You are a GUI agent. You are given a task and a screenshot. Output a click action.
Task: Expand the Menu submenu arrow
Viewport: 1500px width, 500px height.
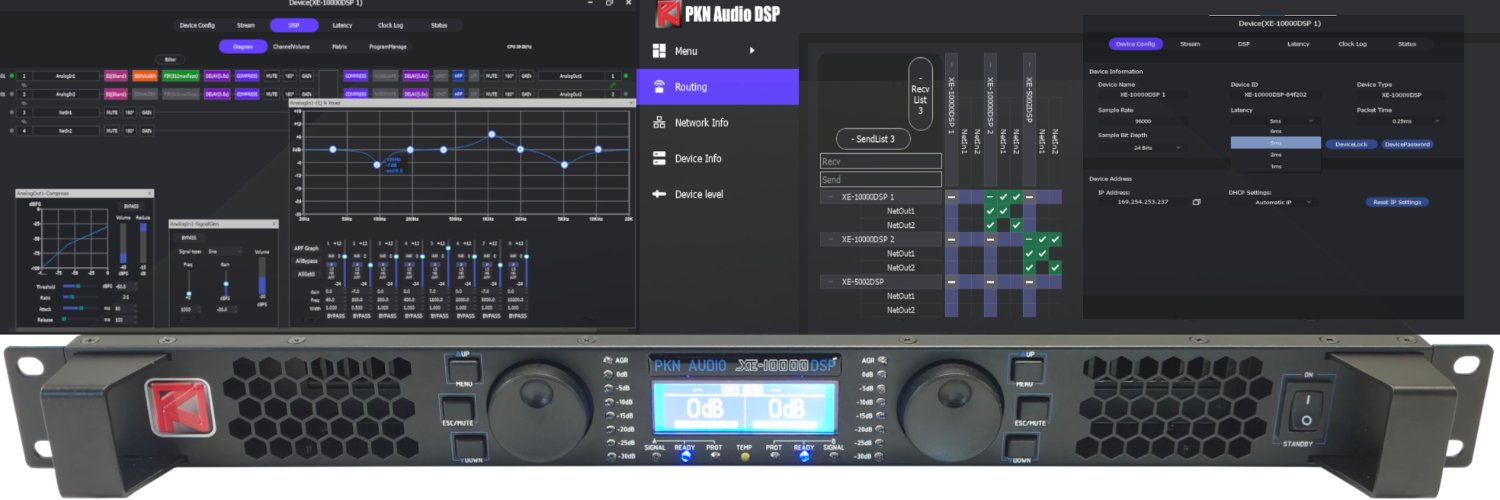(x=752, y=50)
